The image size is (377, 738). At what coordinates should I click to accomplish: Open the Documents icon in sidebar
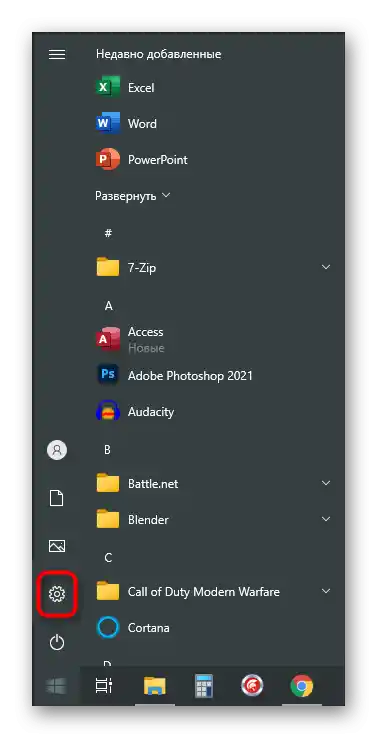(x=57, y=498)
